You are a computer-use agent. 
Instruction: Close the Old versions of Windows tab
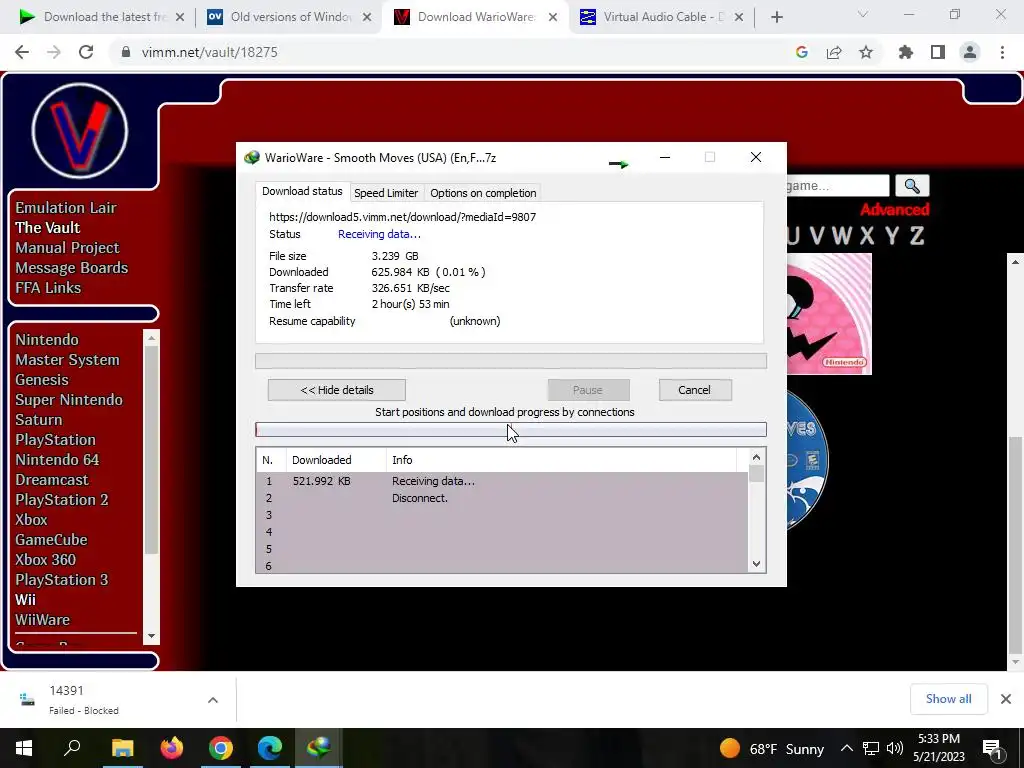[367, 17]
